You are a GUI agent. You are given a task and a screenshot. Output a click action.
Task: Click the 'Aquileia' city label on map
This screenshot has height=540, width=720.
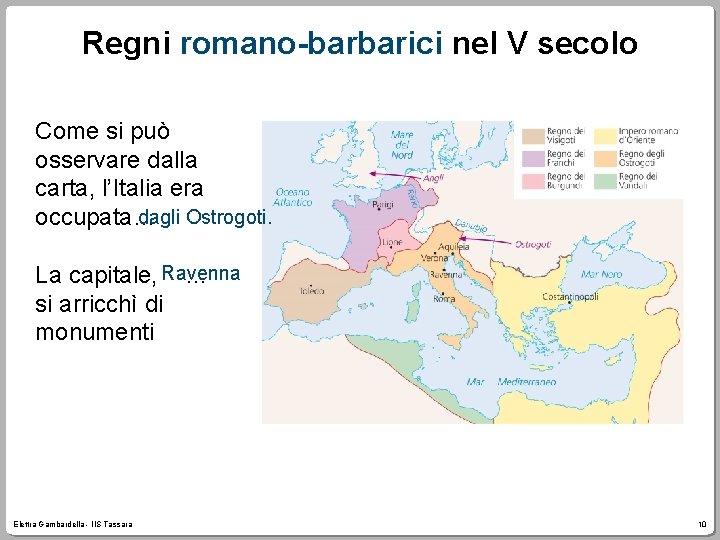point(454,247)
